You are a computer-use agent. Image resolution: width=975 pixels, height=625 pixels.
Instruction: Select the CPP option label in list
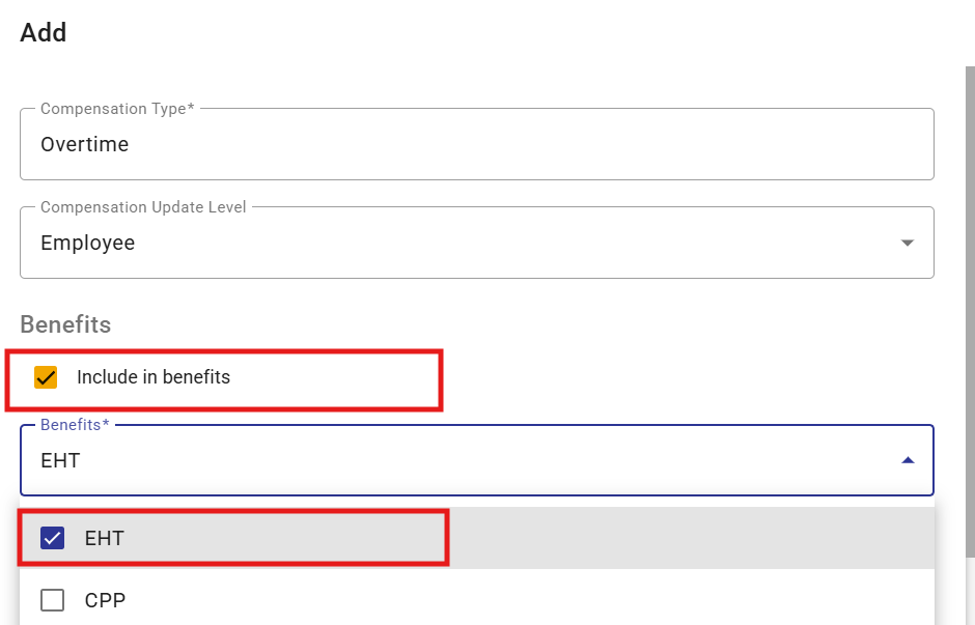click(x=105, y=600)
